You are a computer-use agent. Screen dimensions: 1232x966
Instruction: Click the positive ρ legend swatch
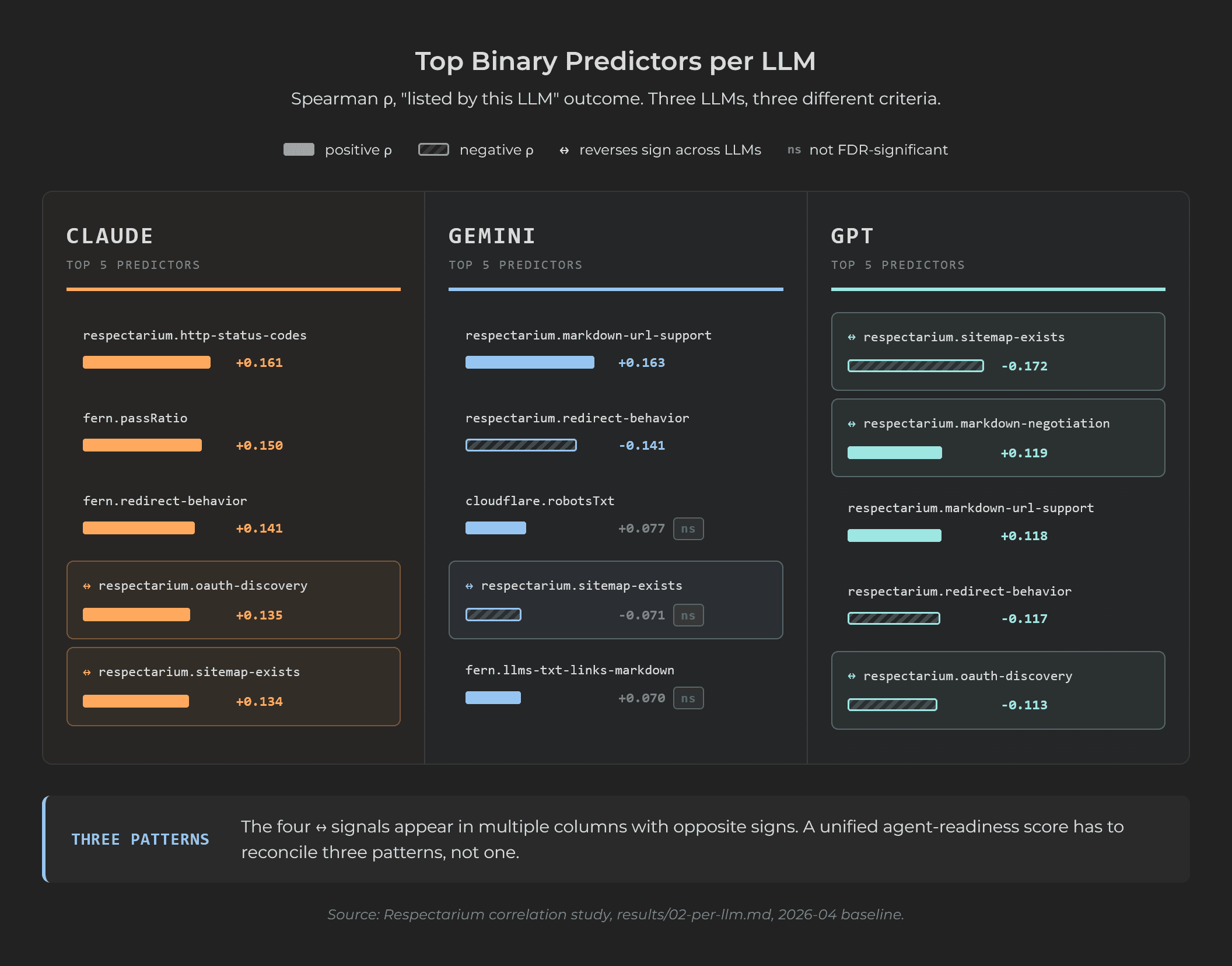point(299,149)
